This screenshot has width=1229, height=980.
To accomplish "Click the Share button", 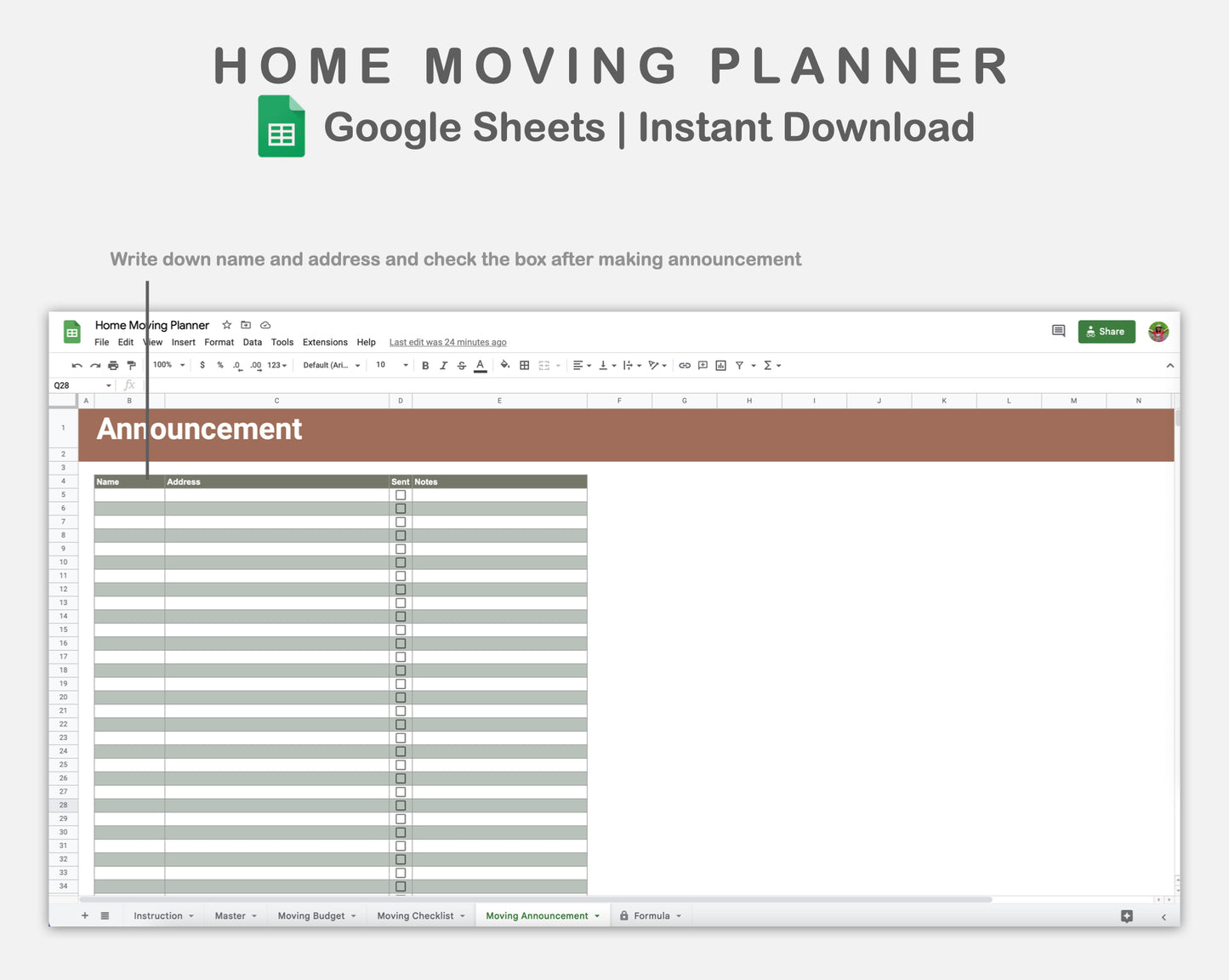I will point(1106,332).
